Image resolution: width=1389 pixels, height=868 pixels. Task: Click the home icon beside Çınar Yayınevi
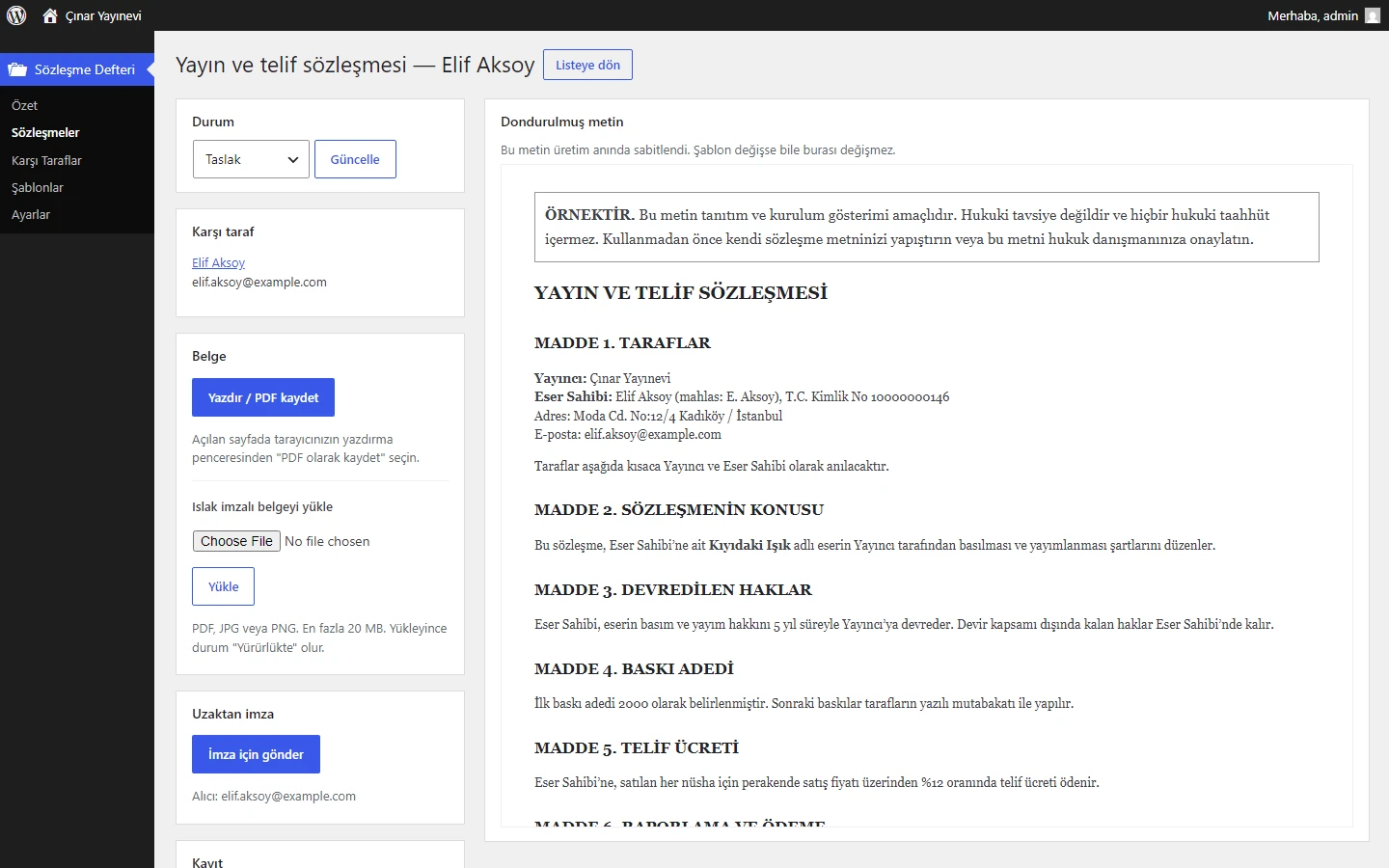tap(50, 15)
